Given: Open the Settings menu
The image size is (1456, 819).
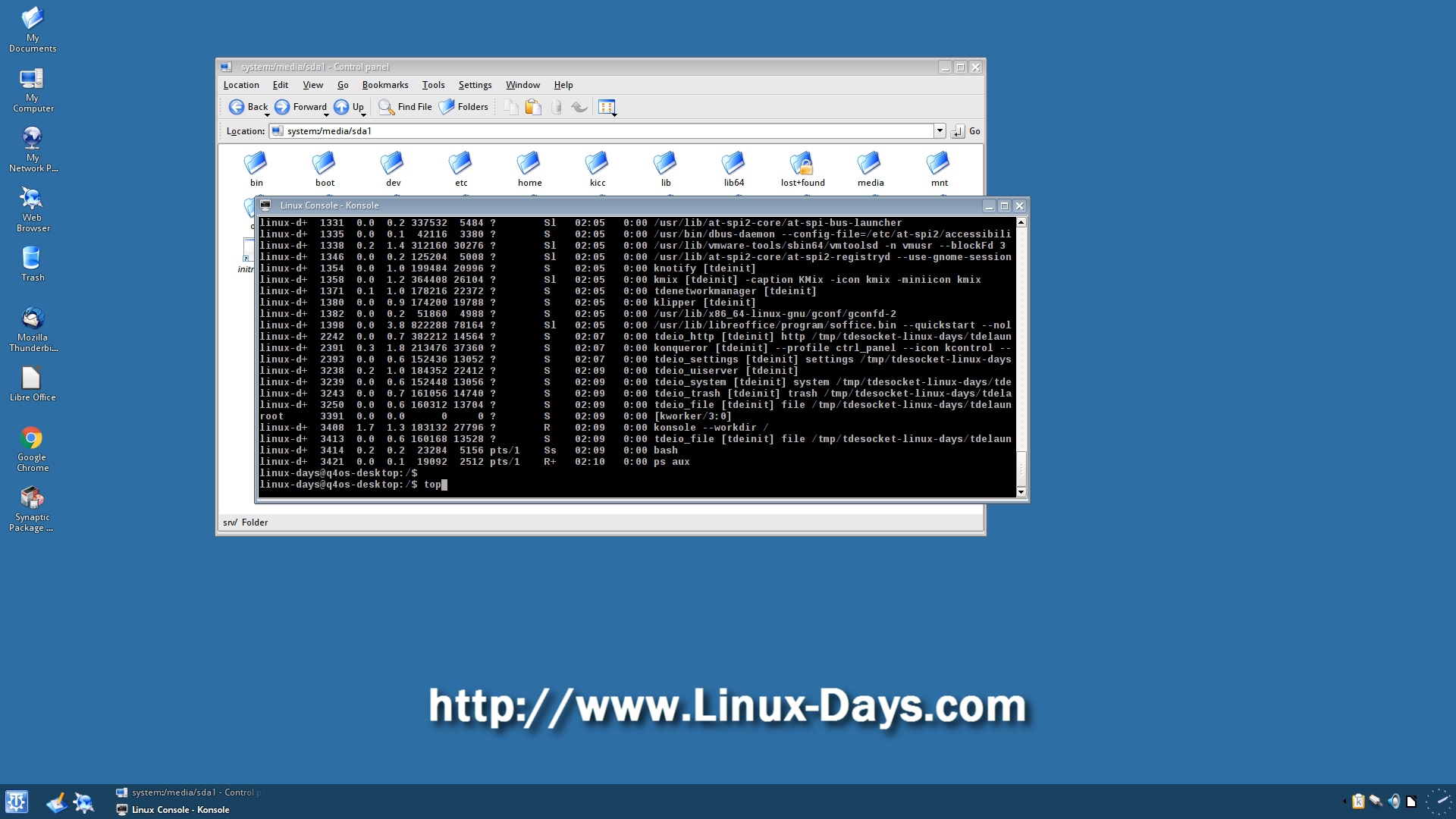Looking at the screenshot, I should 475,85.
